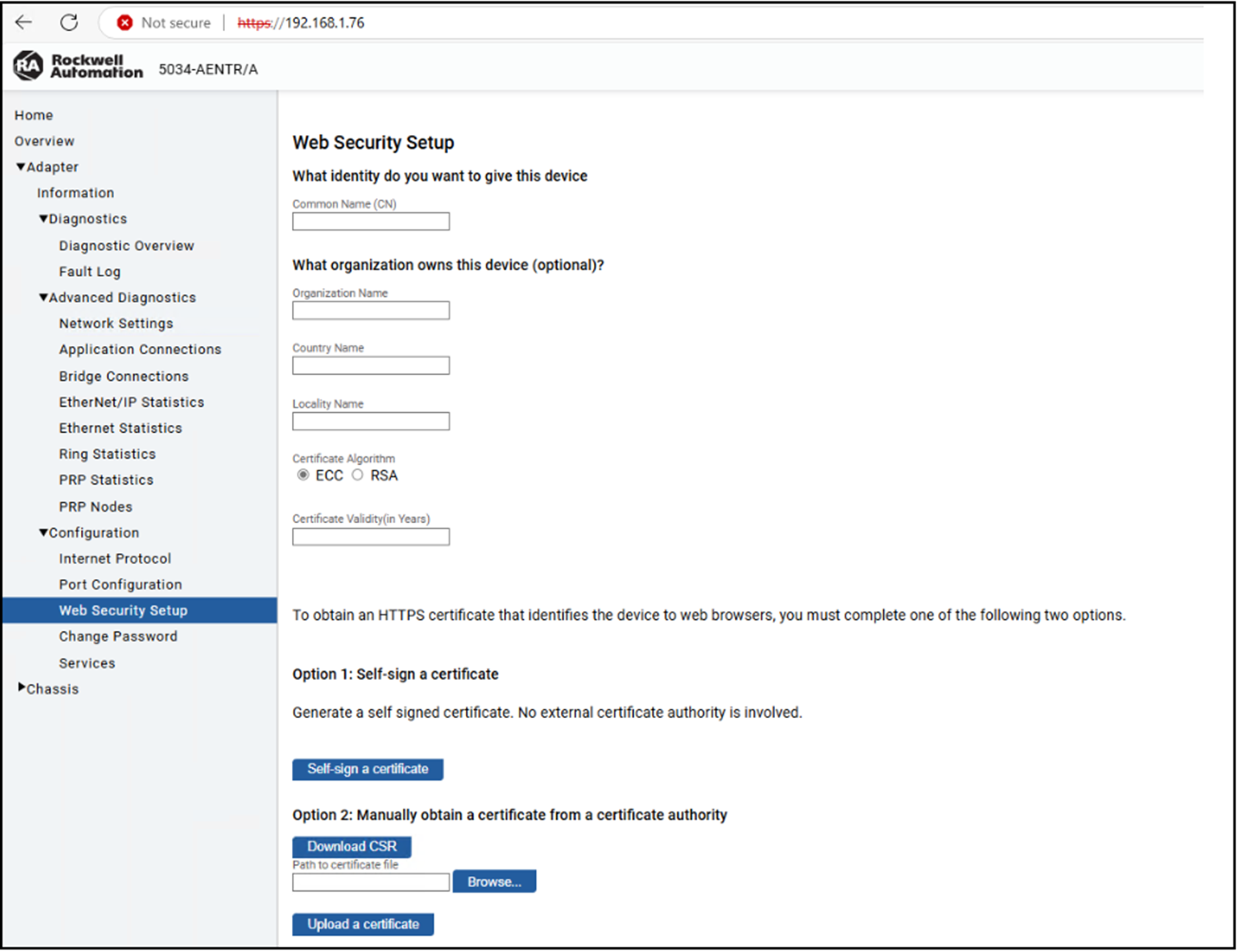Viewport: 1237px width, 952px height.
Task: Focus the Locality Name field
Action: click(371, 421)
